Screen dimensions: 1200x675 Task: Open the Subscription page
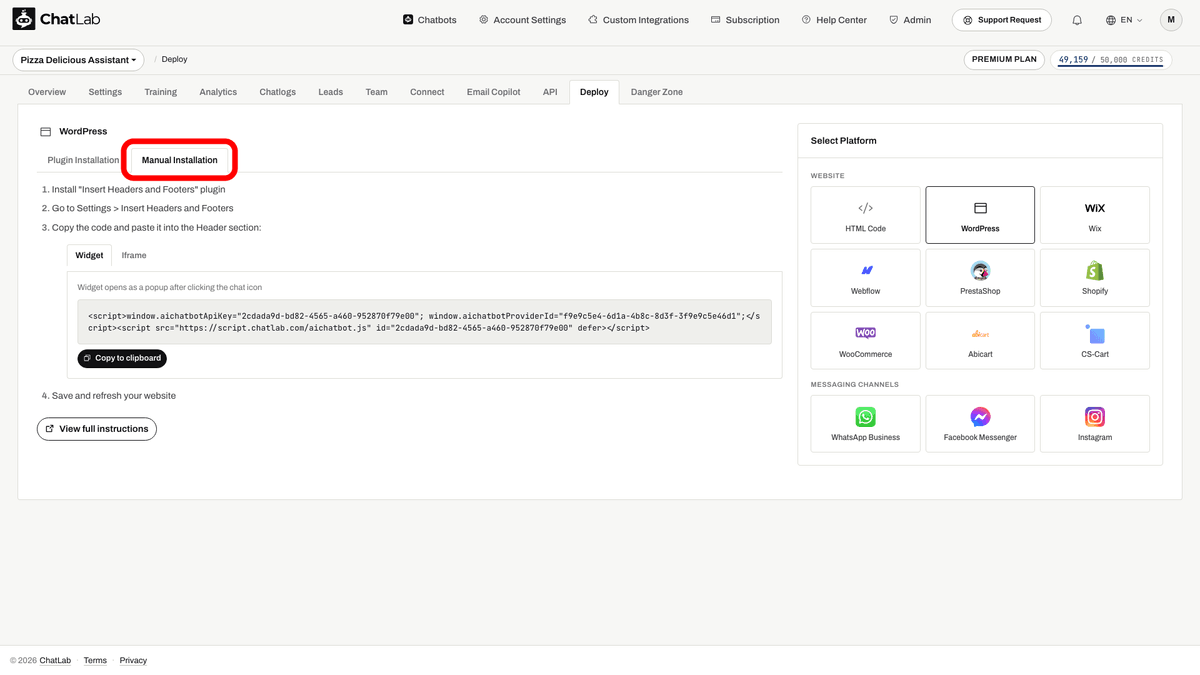[745, 20]
